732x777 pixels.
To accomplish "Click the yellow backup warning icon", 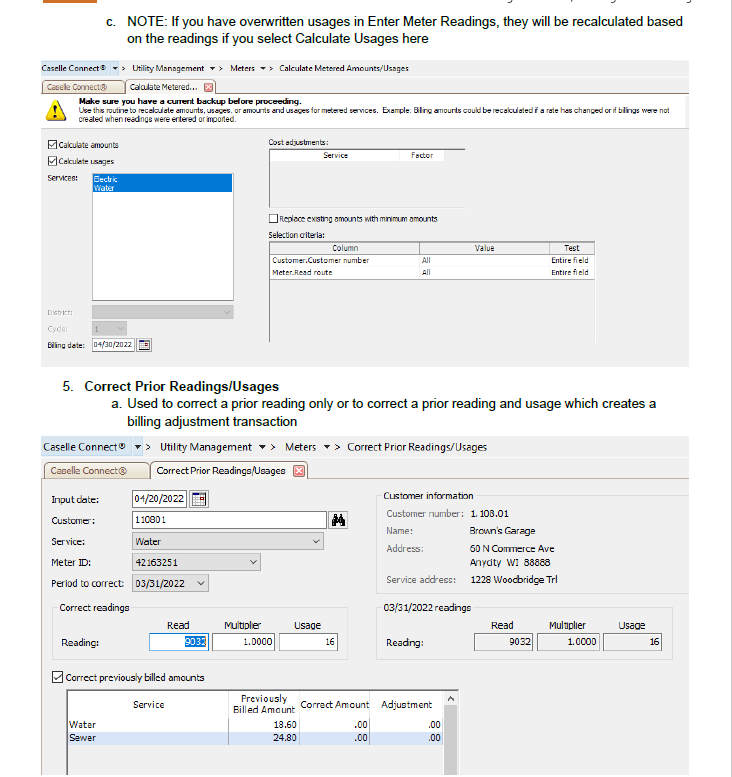I will point(56,111).
